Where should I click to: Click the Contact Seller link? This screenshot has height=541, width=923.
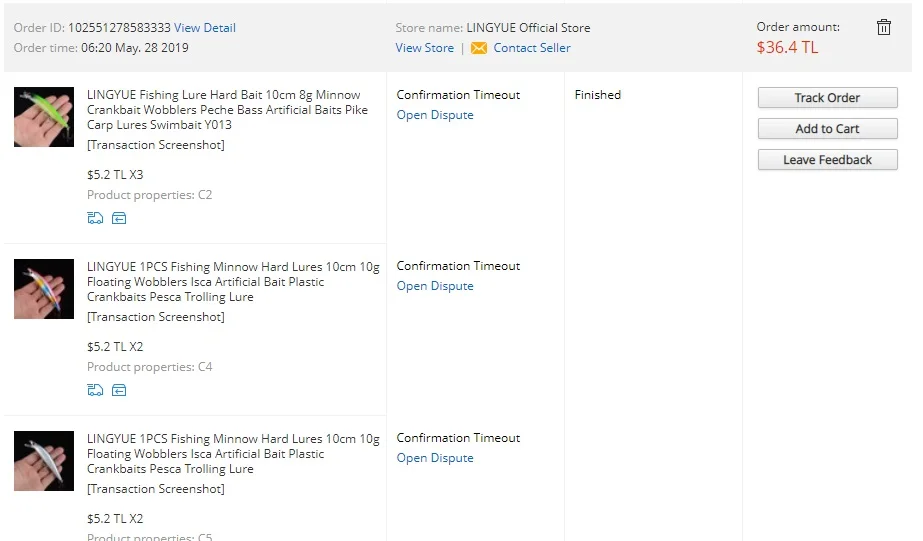pos(532,48)
